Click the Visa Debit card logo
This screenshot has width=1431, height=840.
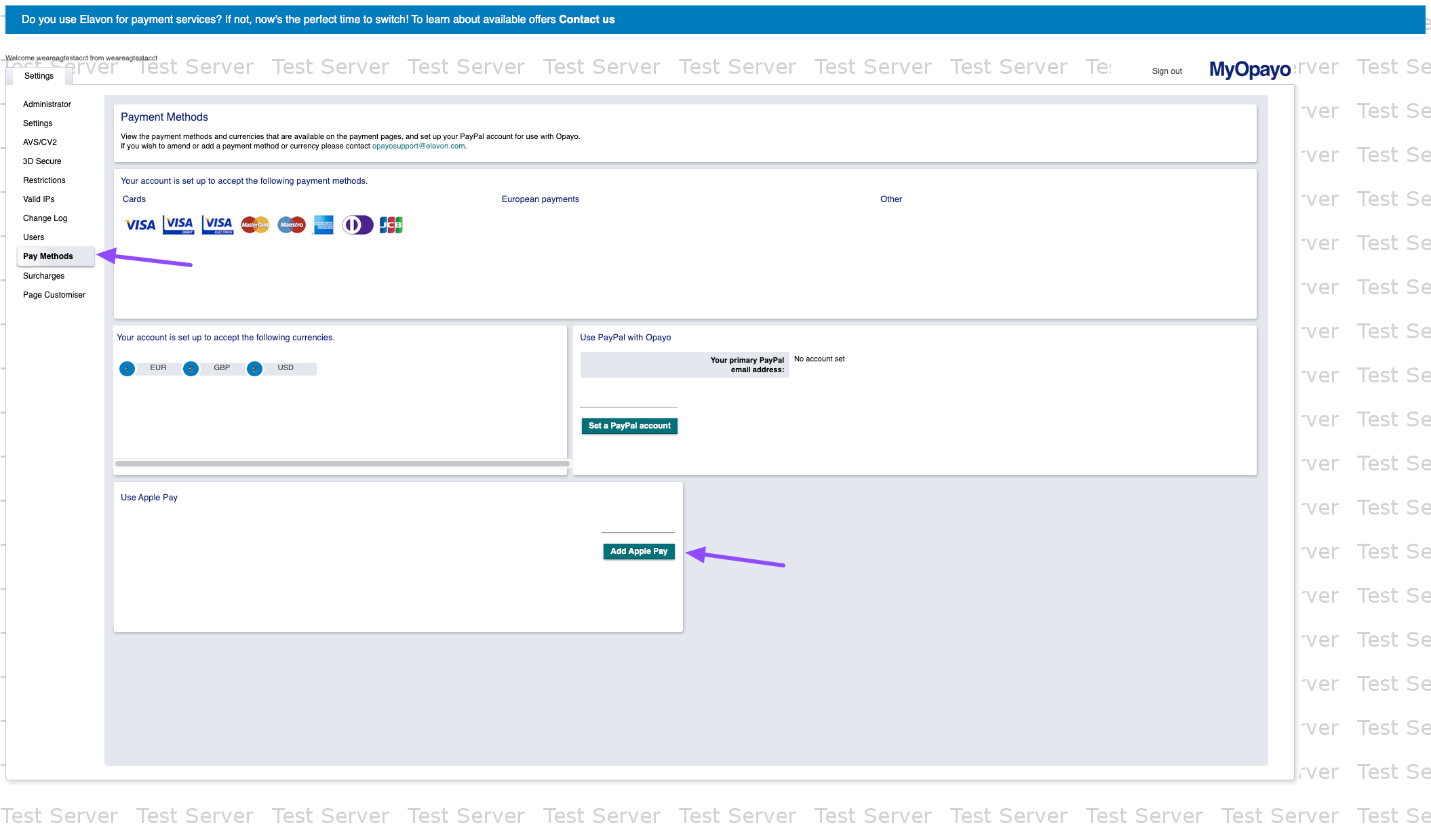(x=179, y=225)
